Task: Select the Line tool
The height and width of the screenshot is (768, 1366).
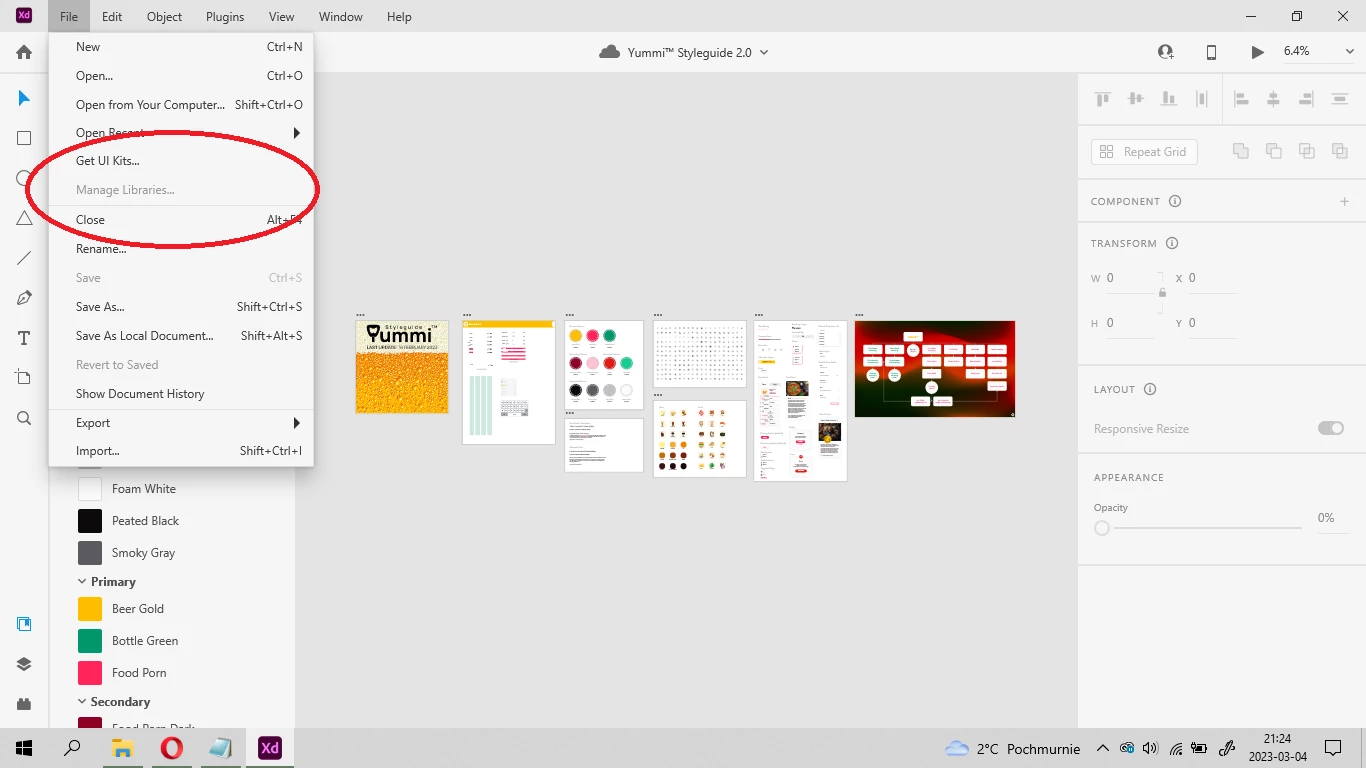Action: coord(24,258)
